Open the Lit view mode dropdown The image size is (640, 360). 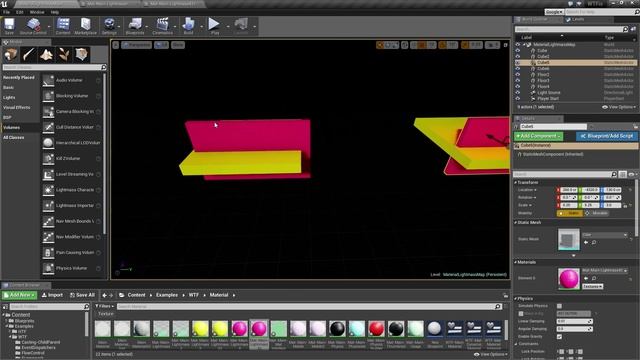161,45
